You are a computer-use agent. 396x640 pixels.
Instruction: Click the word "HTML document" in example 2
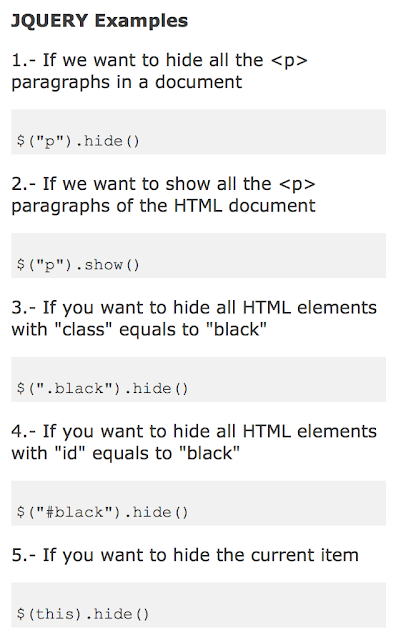coord(245,206)
